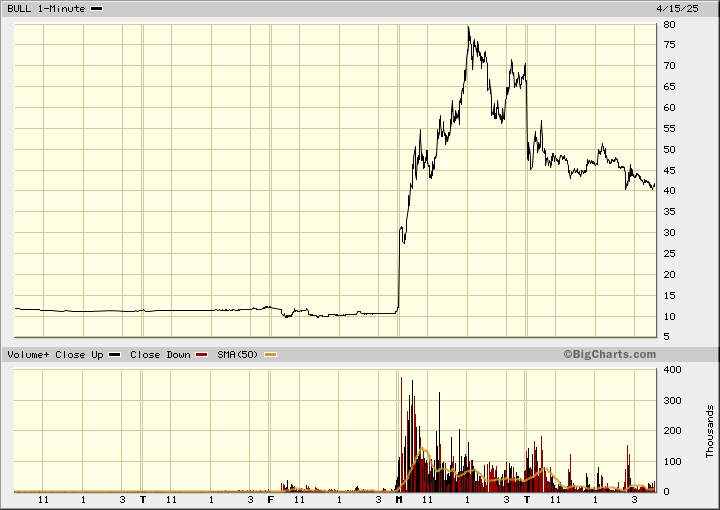
Task: Click the "4/15/25" date label
Action: 677,9
